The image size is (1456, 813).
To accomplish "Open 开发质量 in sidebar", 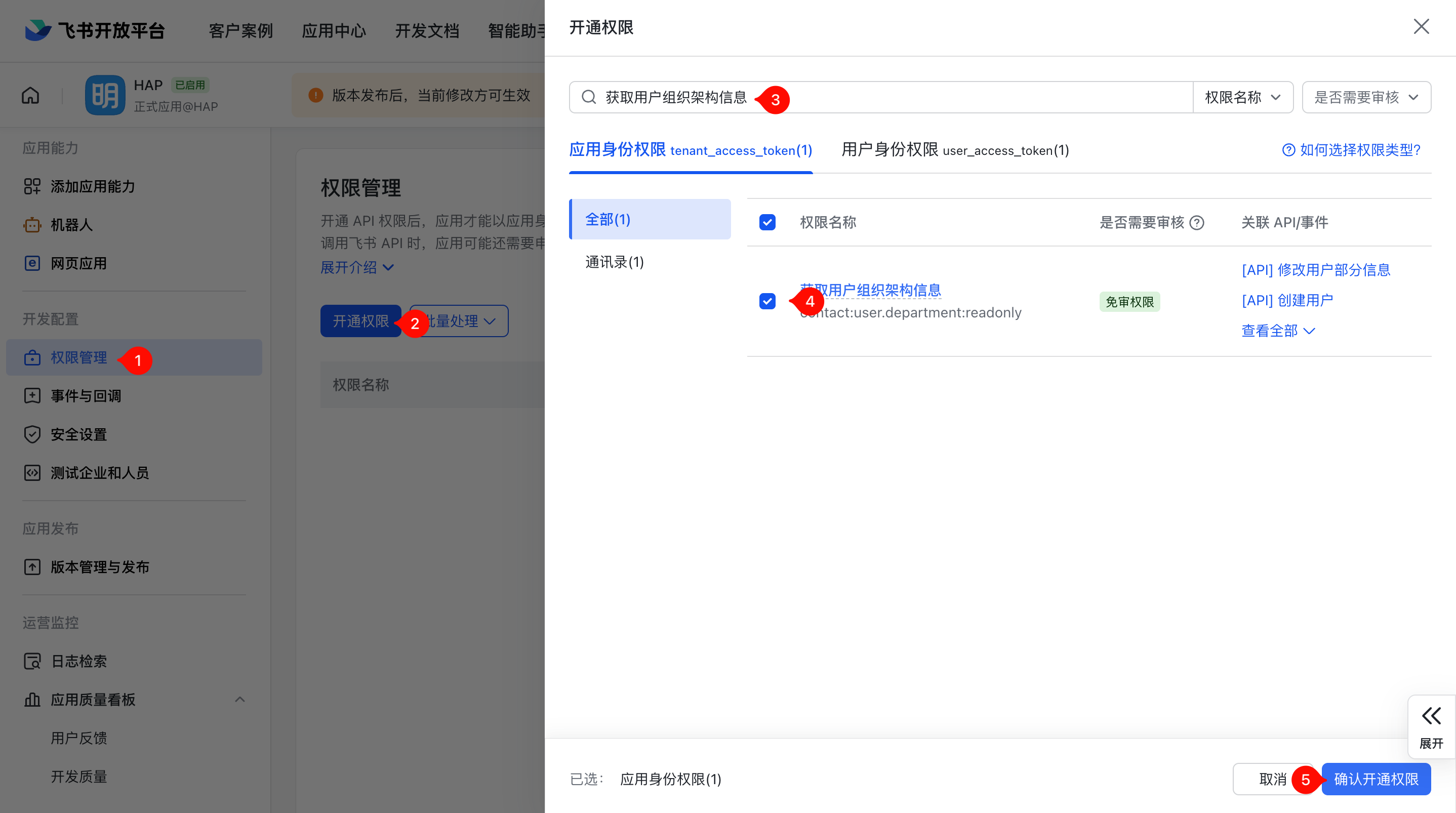I will [79, 776].
